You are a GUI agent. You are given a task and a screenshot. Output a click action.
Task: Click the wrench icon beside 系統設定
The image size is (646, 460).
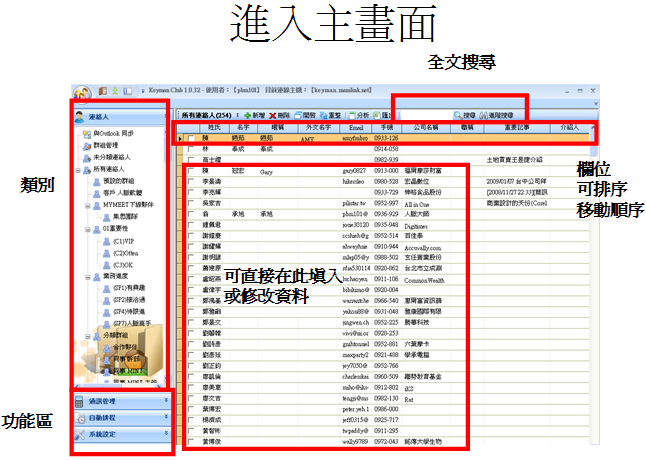(x=80, y=434)
